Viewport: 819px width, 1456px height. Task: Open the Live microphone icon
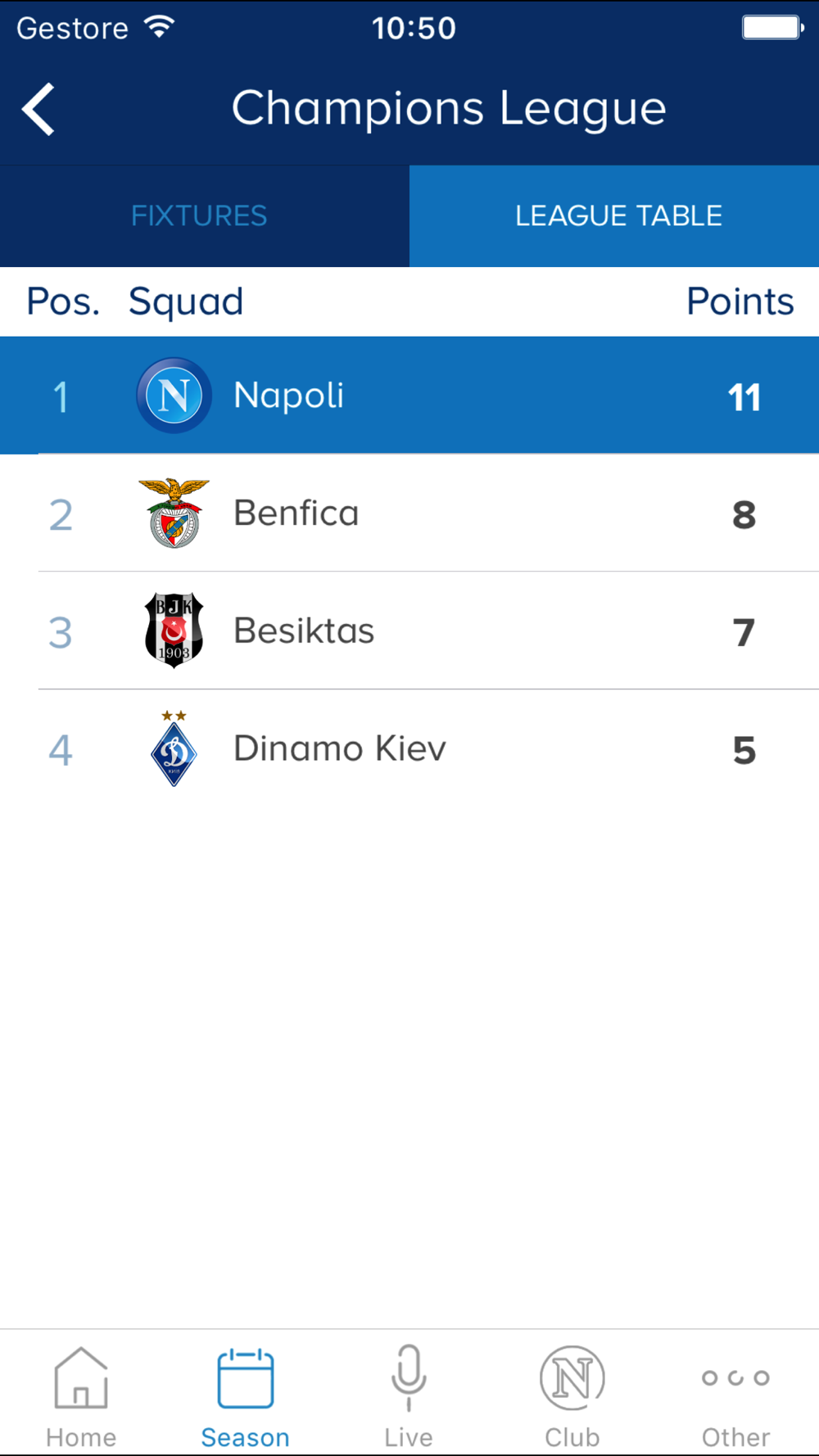(409, 1377)
